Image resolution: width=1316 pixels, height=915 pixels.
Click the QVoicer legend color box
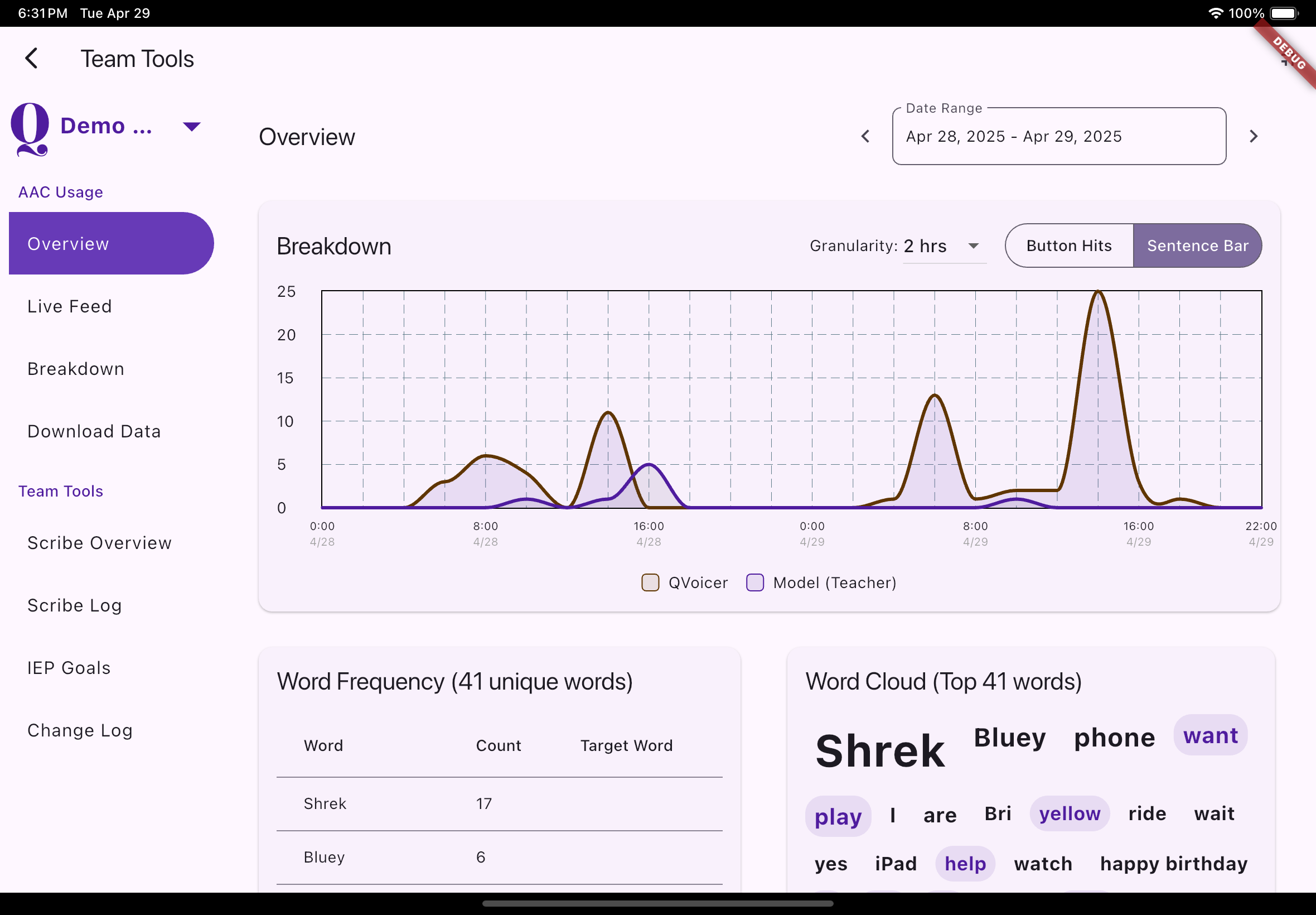(650, 582)
